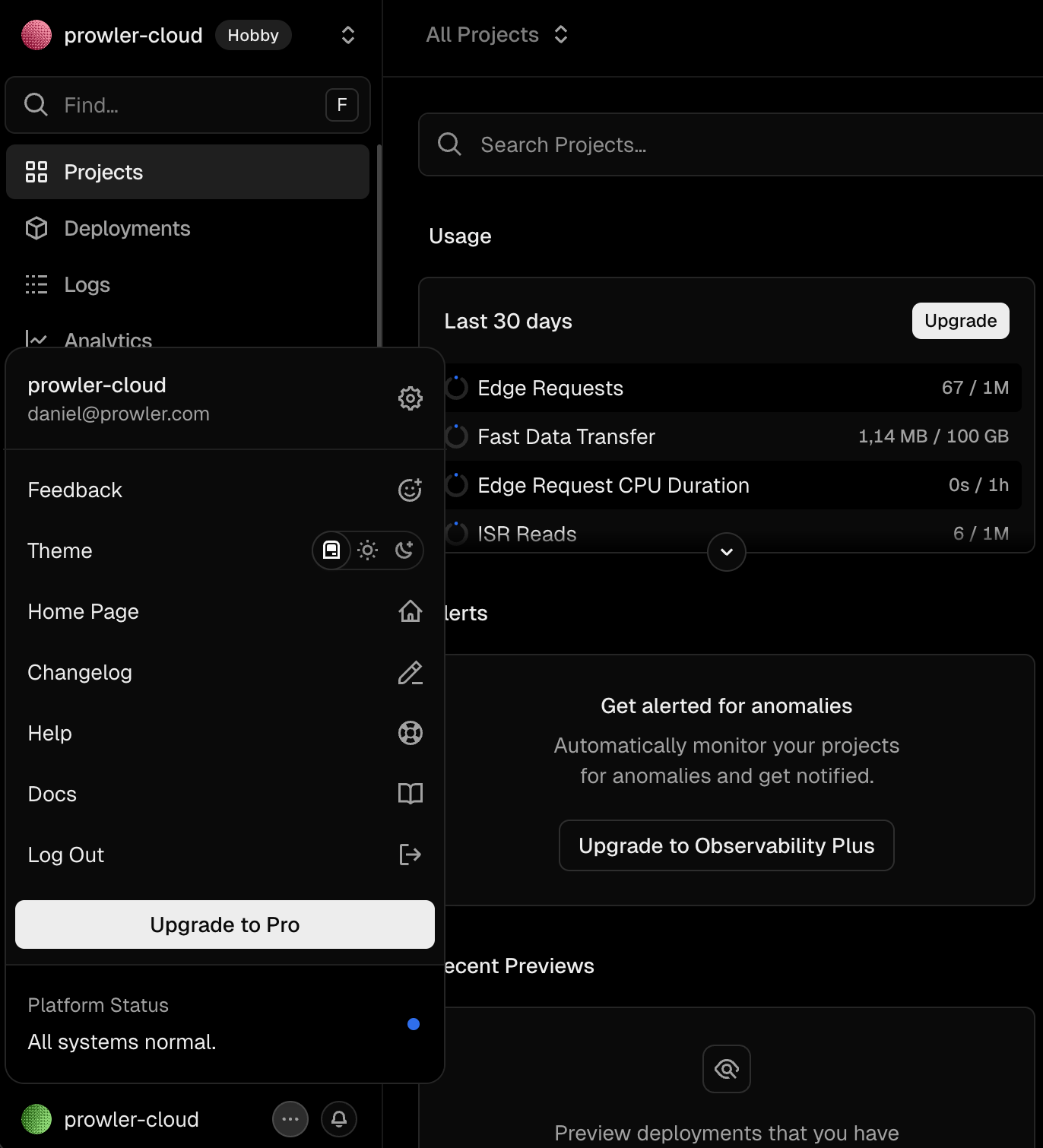Open Projects in the sidebar
Screen dimensions: 1043x1148
point(188,172)
